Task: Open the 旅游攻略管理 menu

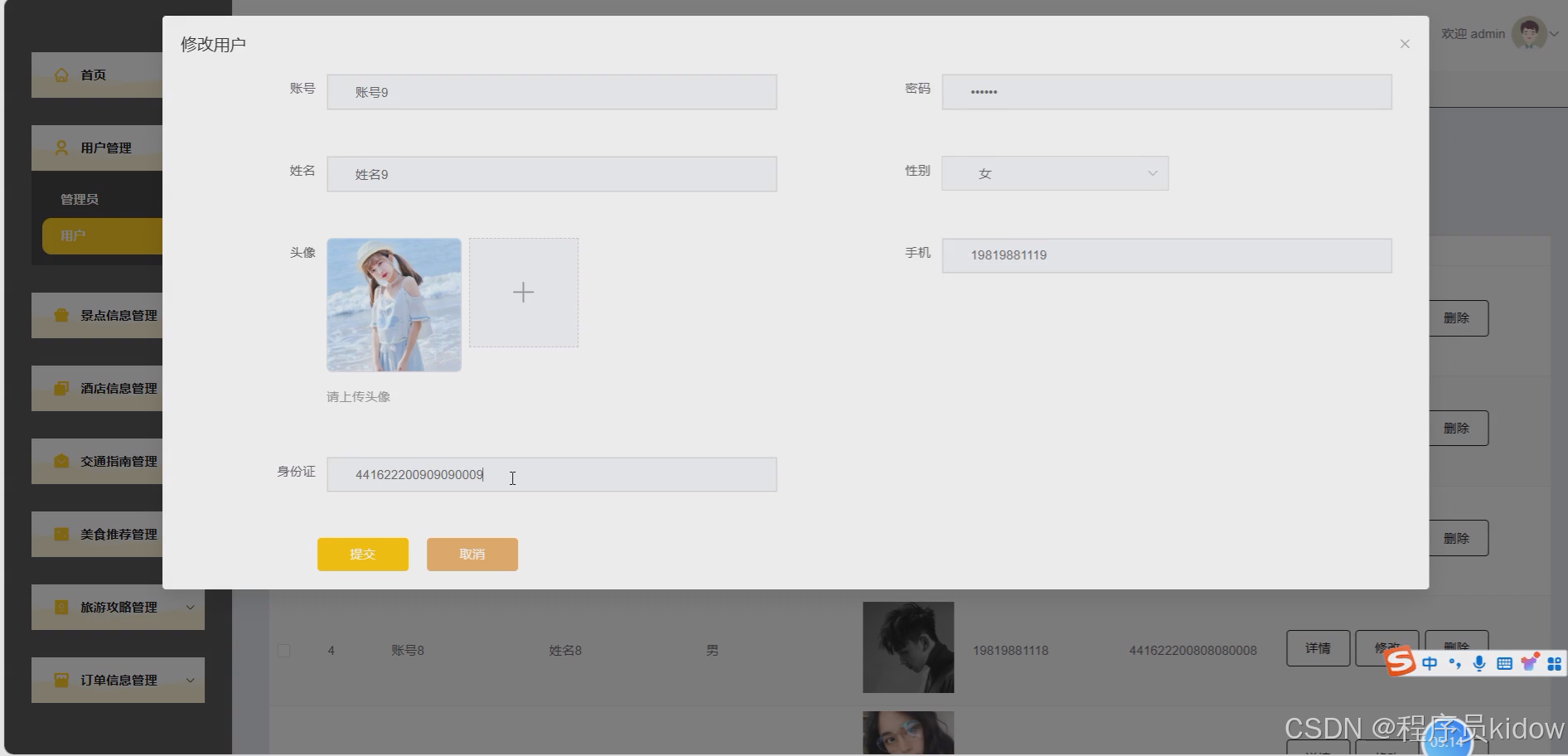Action: coord(118,607)
